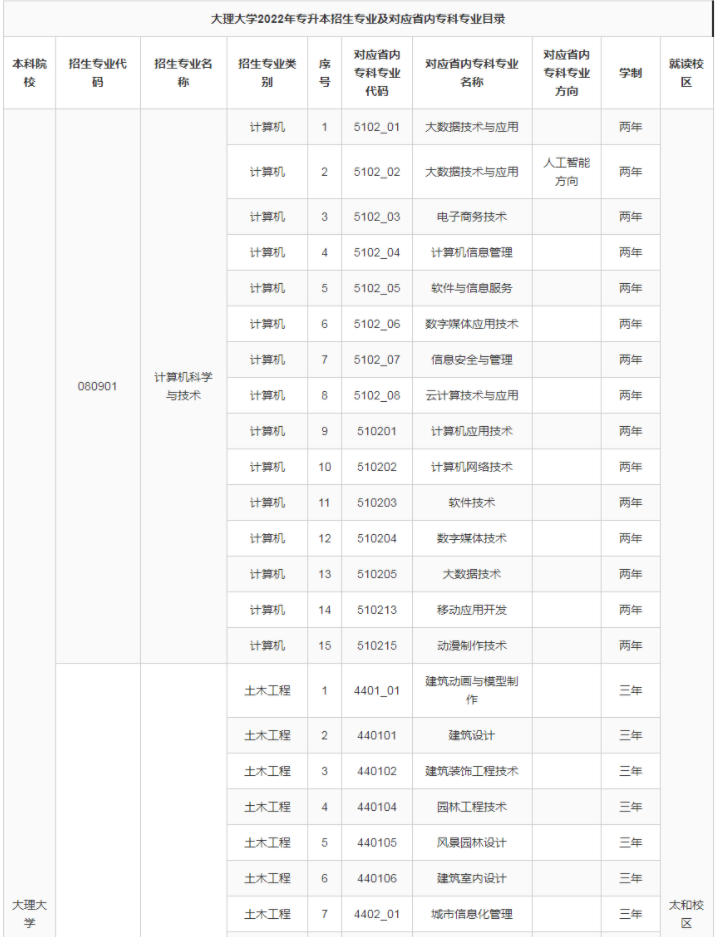Select the header cell 对应省内专科专业代码

tap(377, 73)
